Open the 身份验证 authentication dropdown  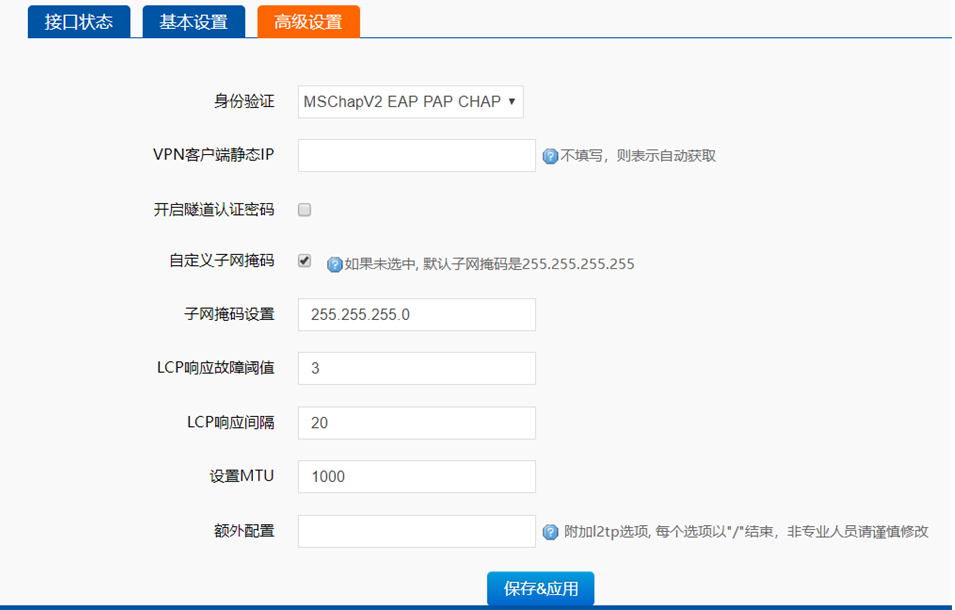click(411, 101)
